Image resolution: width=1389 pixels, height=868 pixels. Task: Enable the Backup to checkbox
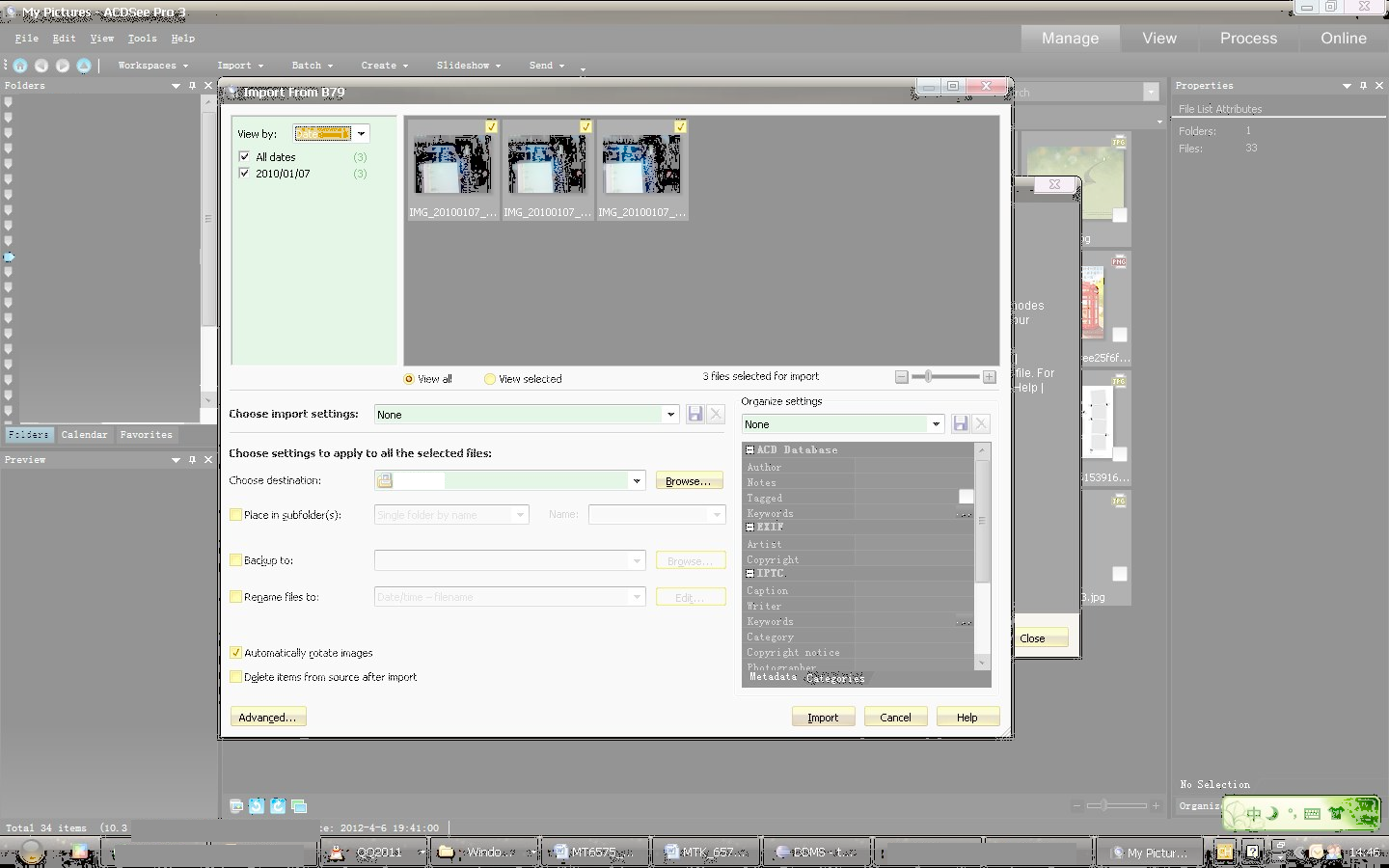pyautogui.click(x=235, y=559)
